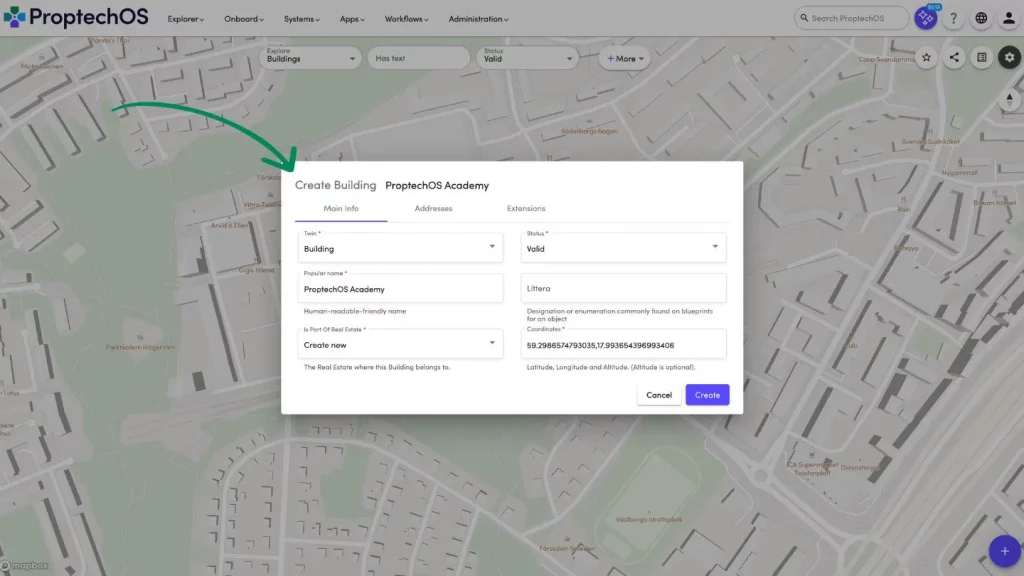The height and width of the screenshot is (576, 1024).
Task: Click the Cancel button
Action: 658,395
